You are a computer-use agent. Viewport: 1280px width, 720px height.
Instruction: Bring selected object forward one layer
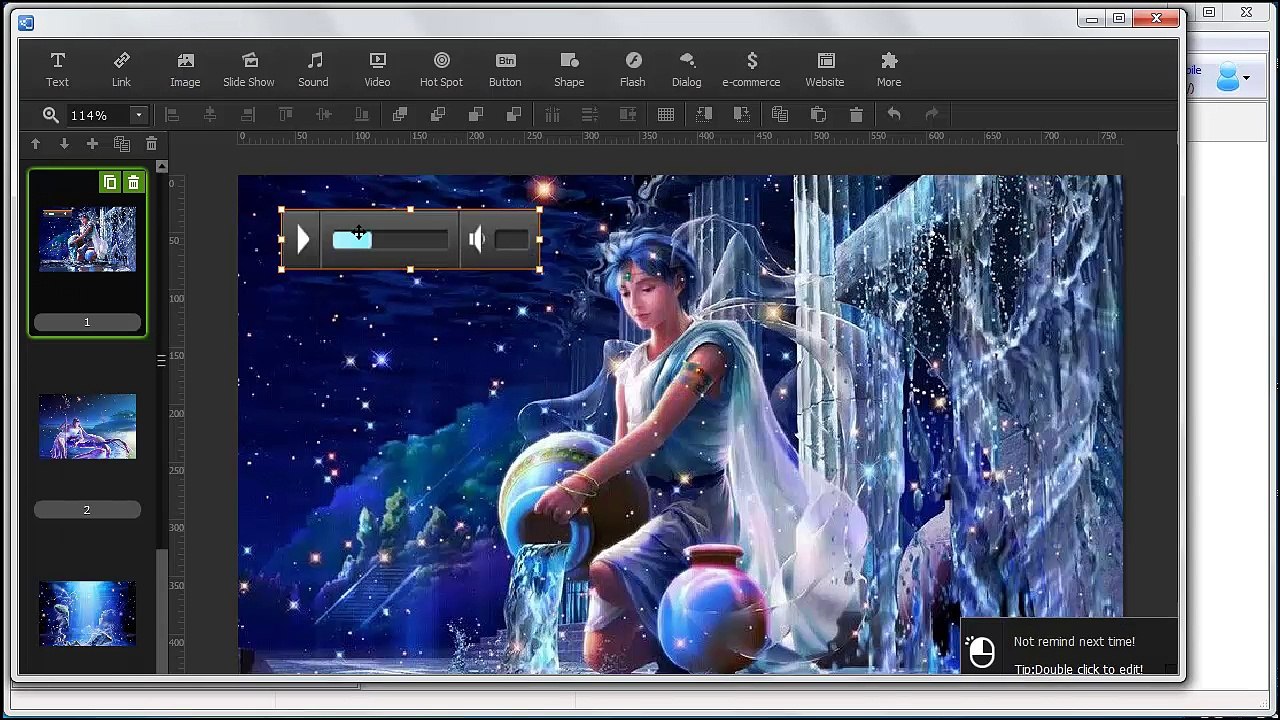tap(438, 115)
